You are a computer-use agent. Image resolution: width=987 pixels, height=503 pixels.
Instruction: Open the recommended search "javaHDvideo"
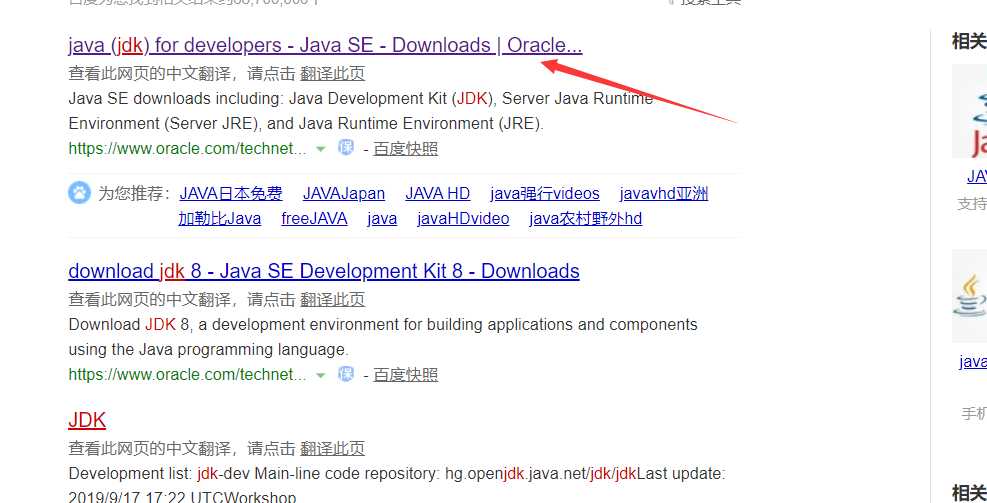[x=463, y=218]
